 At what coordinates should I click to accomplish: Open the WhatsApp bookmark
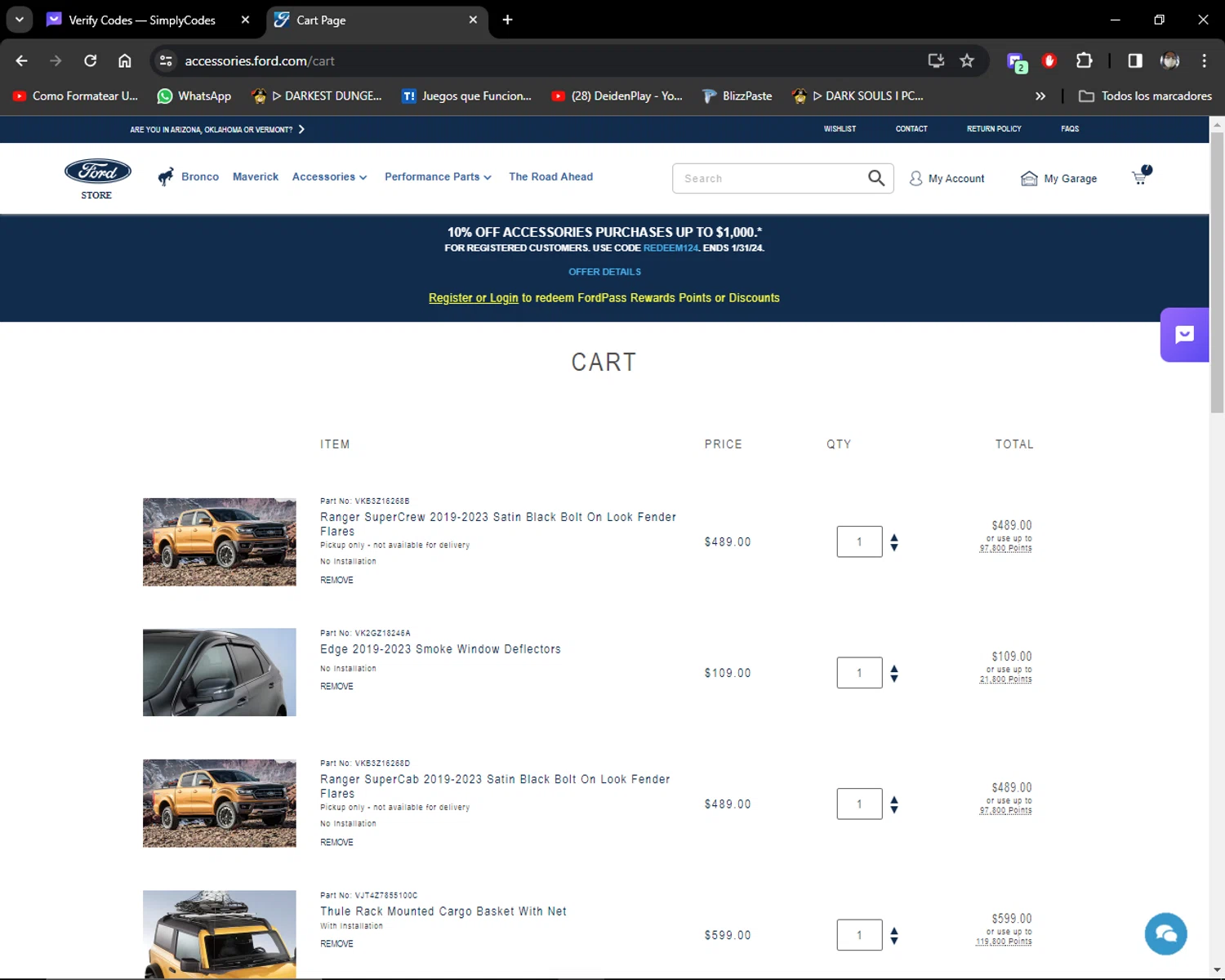tap(194, 96)
